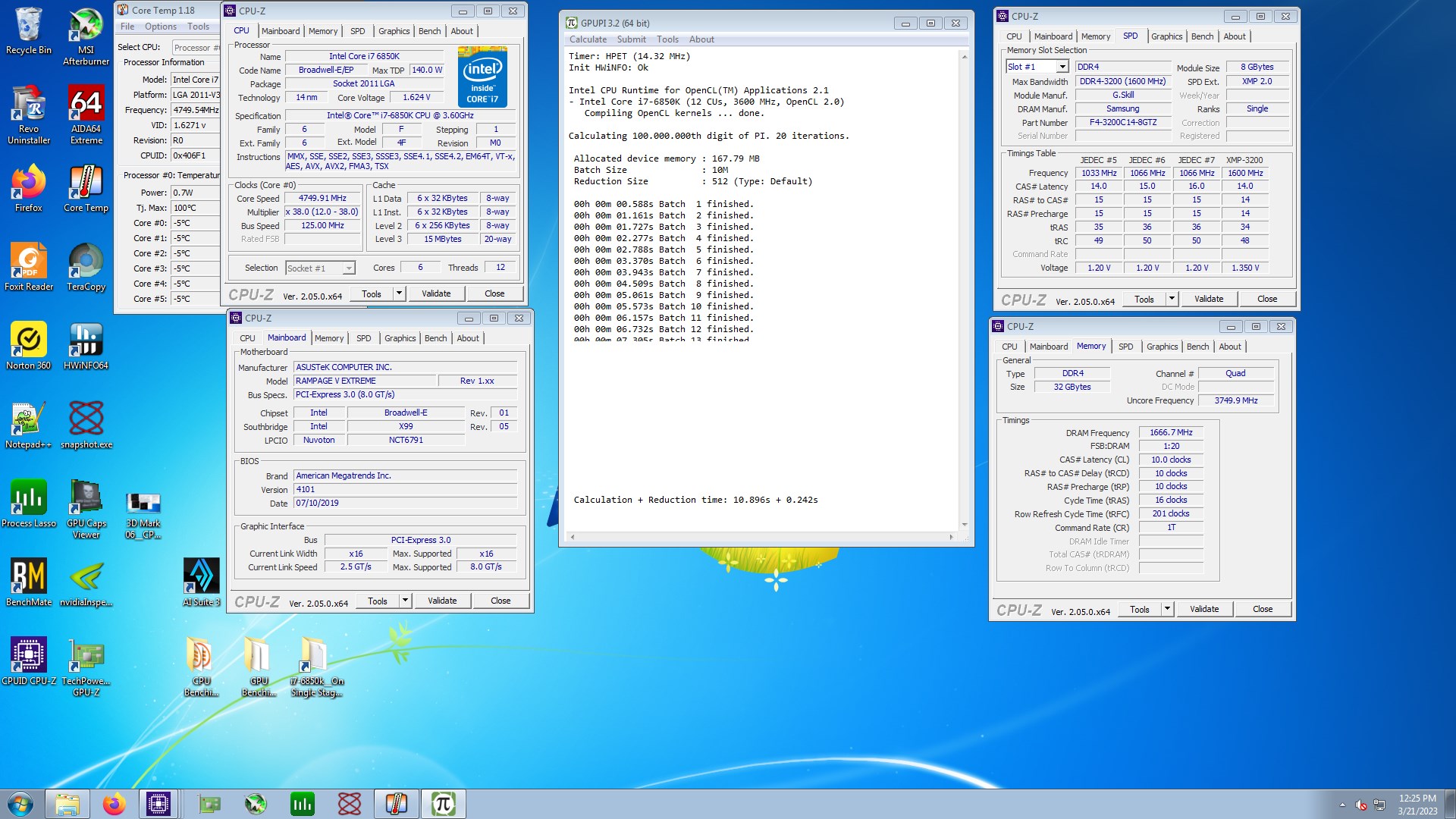Open GPUPI About menu

[701, 39]
